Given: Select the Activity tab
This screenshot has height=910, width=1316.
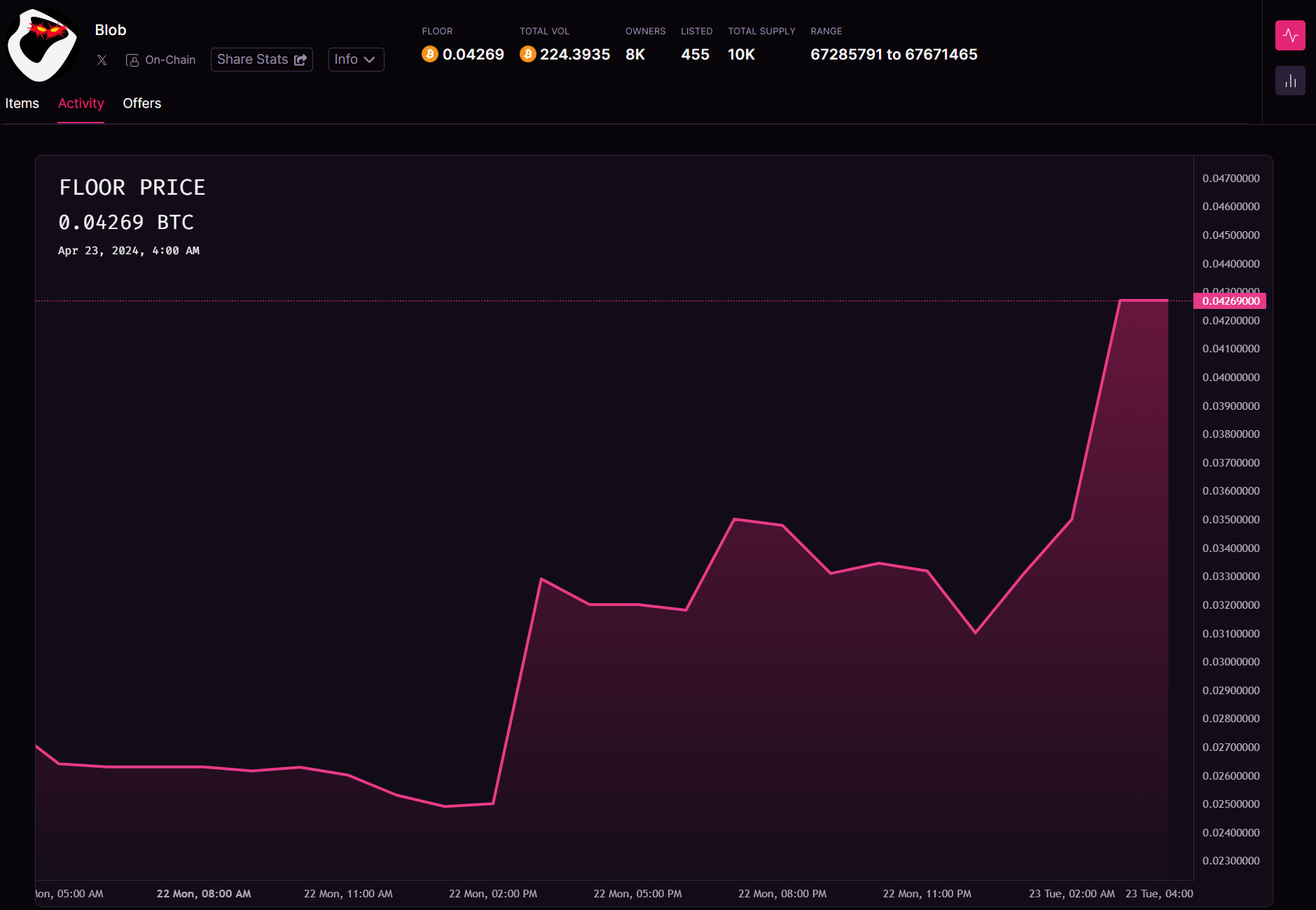Looking at the screenshot, I should click(81, 103).
